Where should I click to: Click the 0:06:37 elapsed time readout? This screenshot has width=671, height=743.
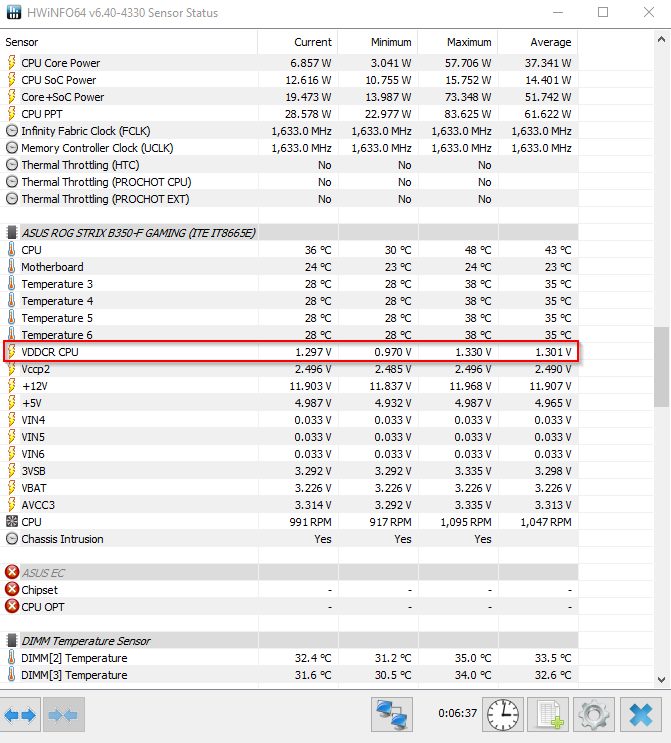pos(457,713)
